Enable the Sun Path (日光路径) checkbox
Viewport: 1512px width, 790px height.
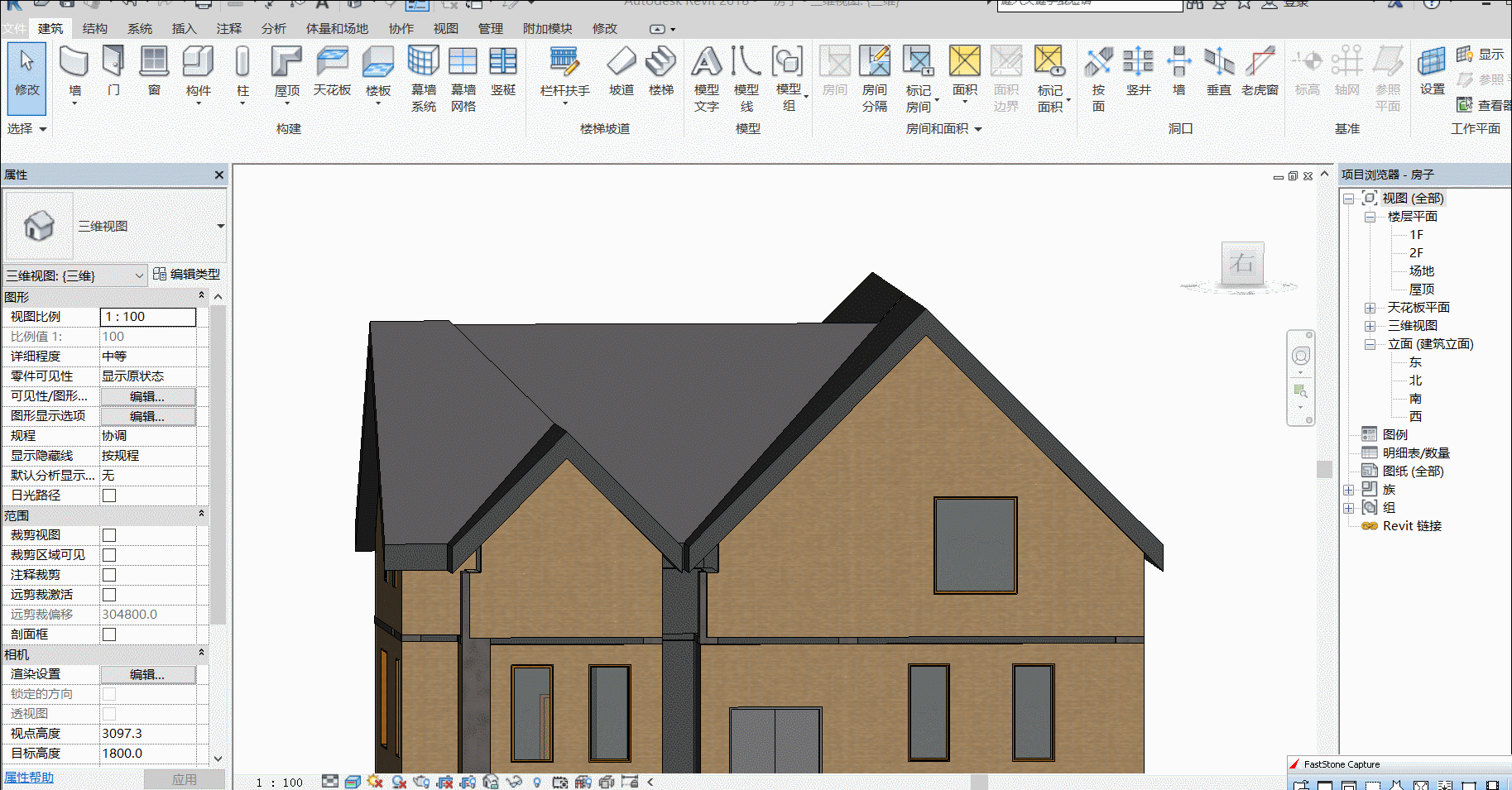point(109,496)
